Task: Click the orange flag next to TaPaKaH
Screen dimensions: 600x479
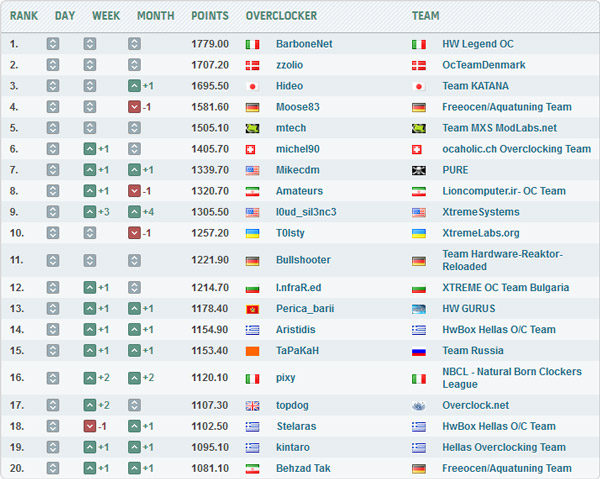Action: point(252,351)
